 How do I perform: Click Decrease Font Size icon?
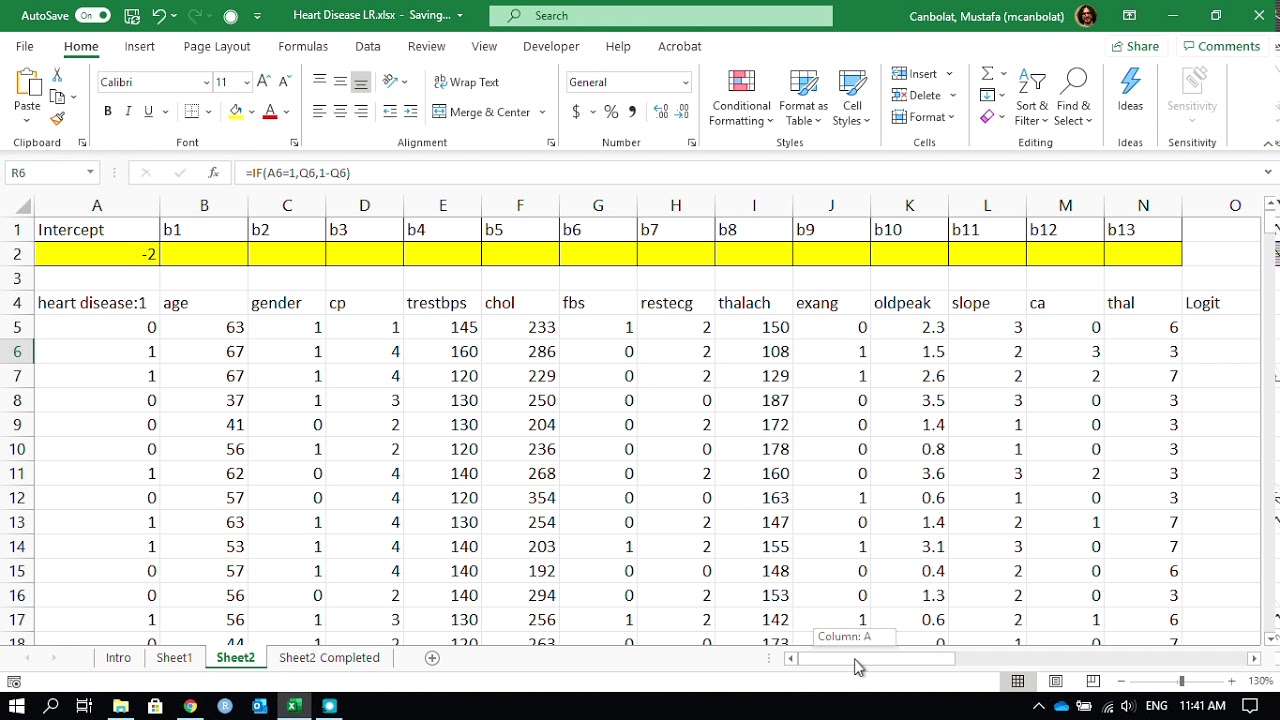[283, 82]
